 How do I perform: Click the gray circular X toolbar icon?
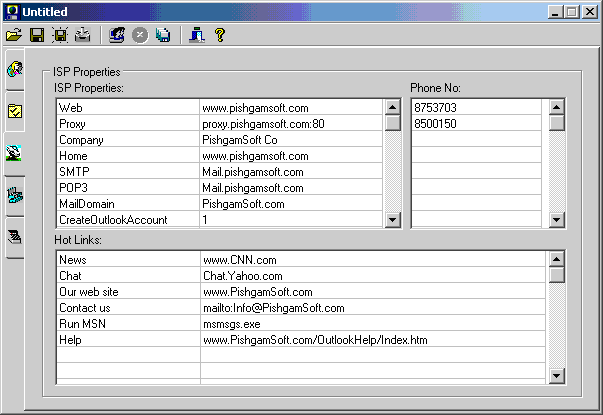coord(140,35)
